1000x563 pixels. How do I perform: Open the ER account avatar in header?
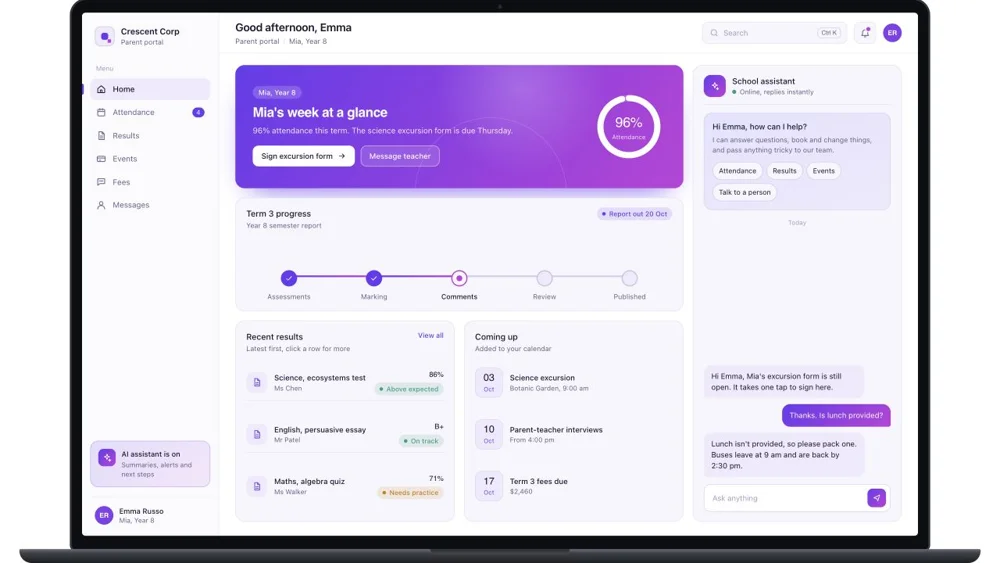coord(892,33)
